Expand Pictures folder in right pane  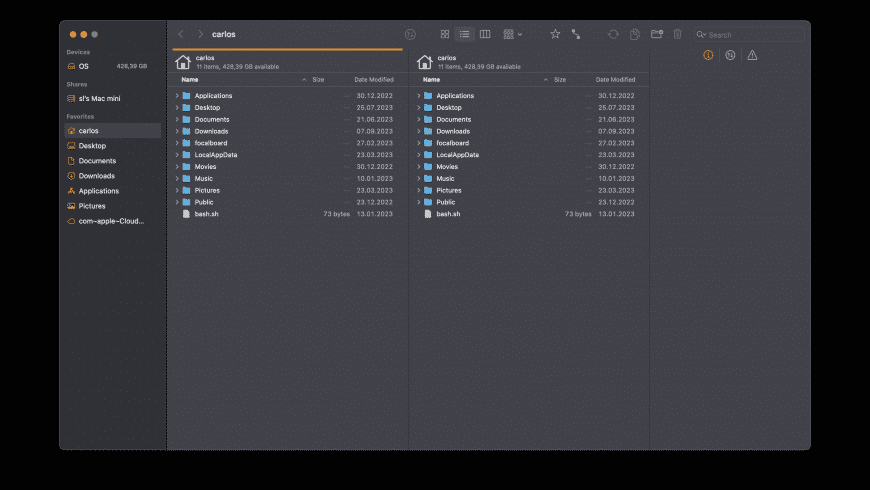(x=418, y=190)
